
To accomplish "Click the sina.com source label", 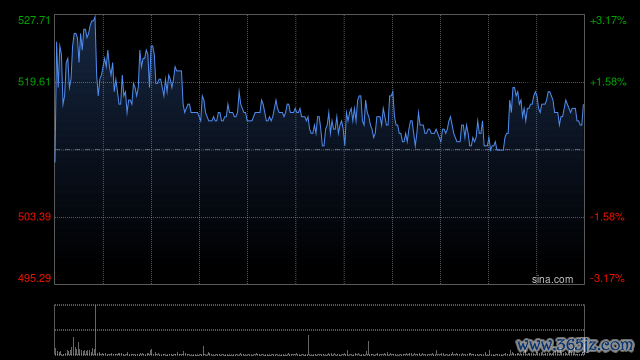I will point(552,280).
